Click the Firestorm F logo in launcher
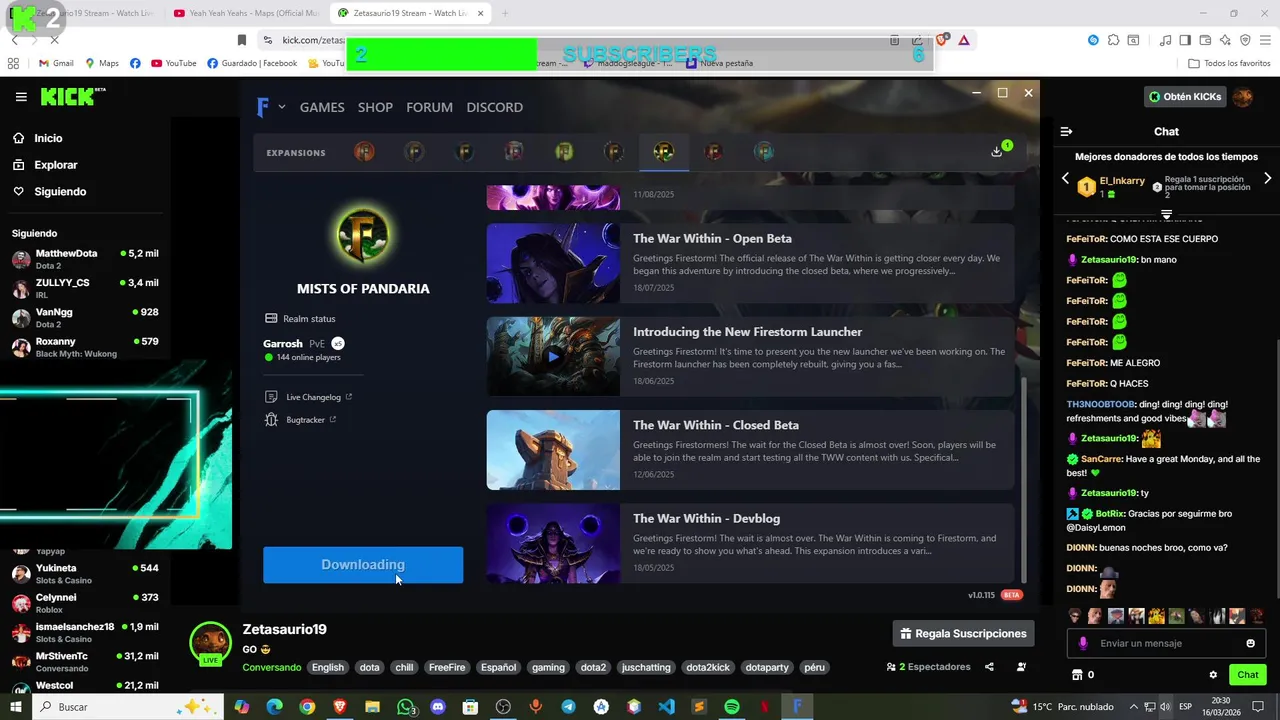 pos(263,107)
